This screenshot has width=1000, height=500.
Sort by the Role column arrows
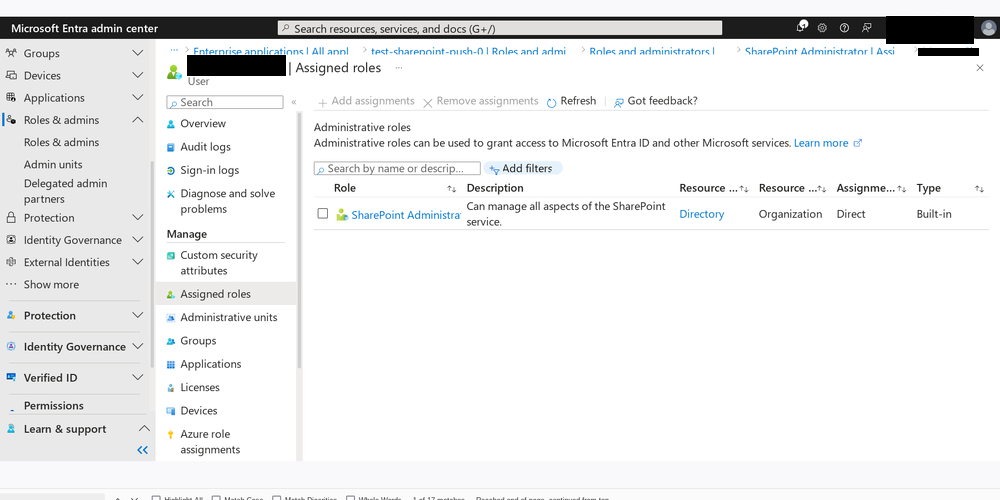452,189
